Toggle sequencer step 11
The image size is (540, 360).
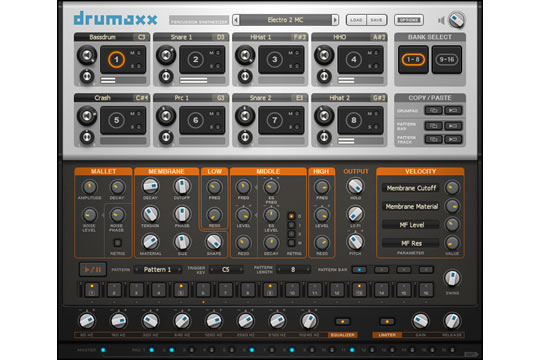coord(314,290)
